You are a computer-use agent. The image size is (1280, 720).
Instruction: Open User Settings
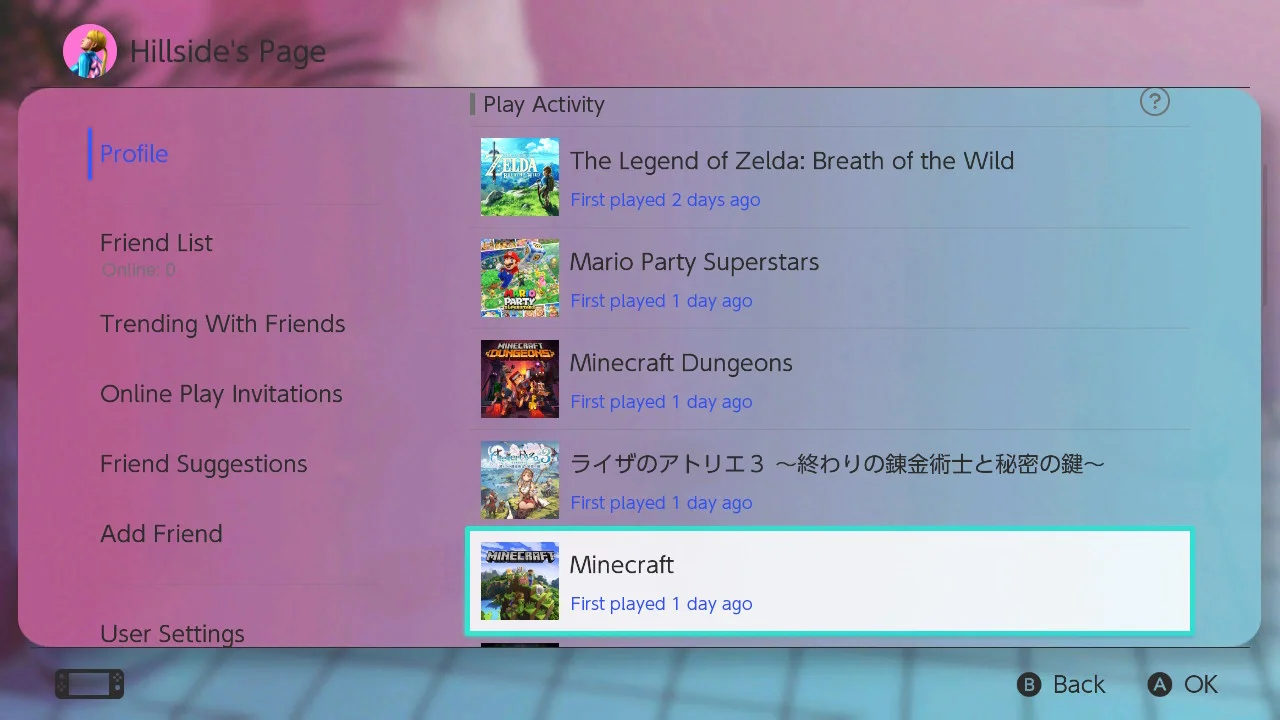click(172, 634)
